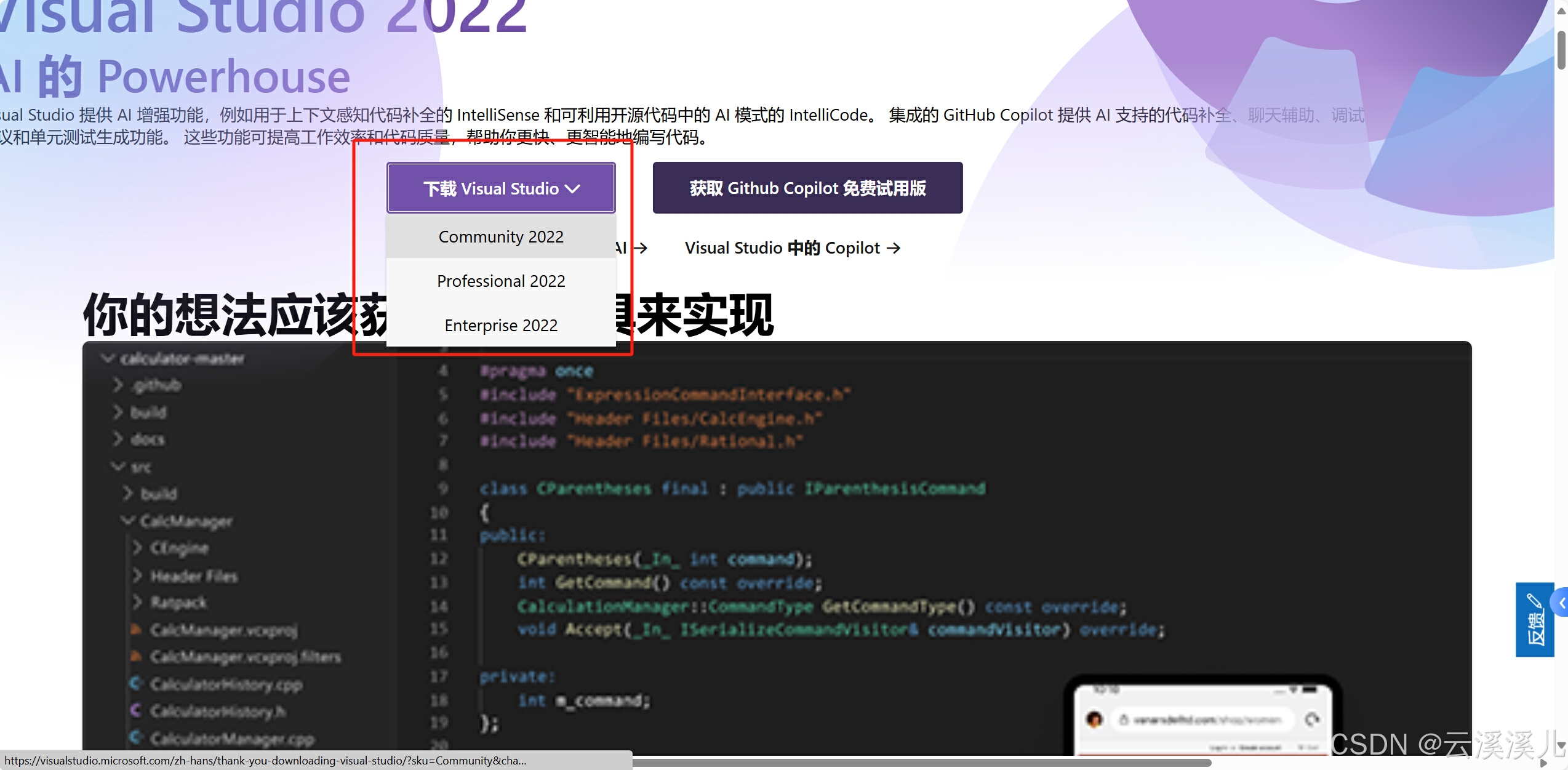Pick Enterprise 2022 from the download menu

tap(500, 326)
